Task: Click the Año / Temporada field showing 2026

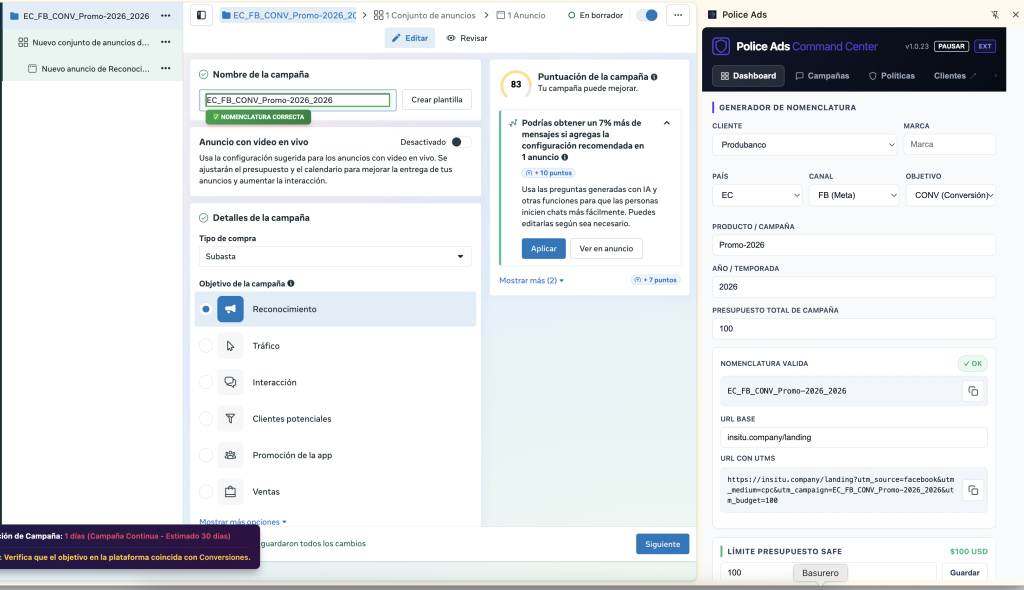Action: [854, 287]
